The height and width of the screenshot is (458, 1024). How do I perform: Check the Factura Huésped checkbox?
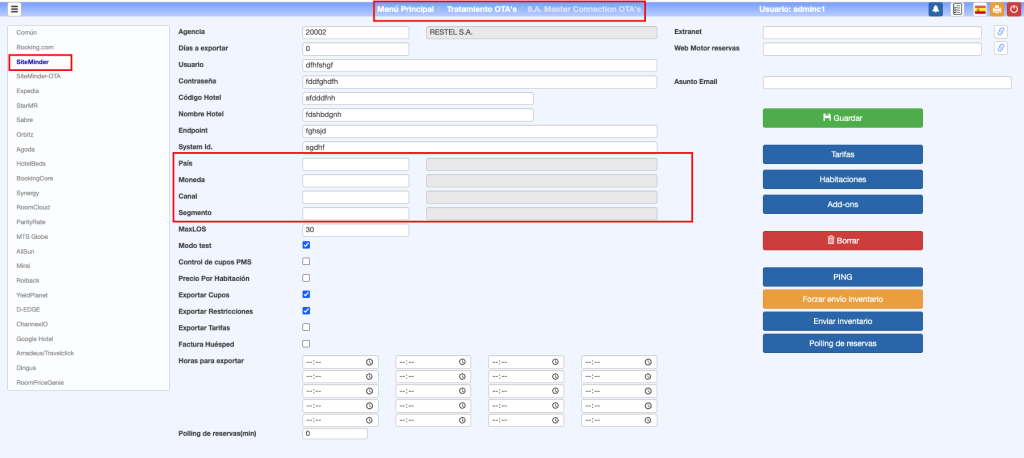coord(306,344)
